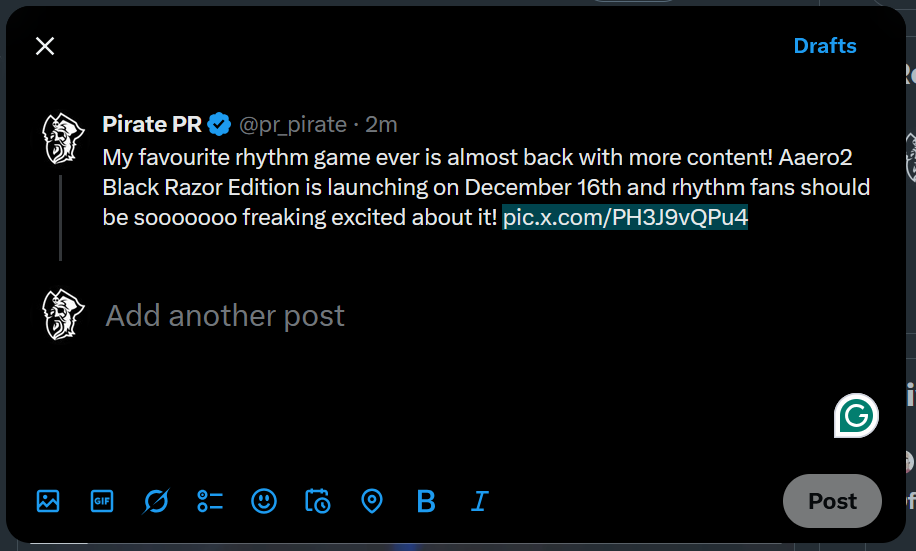Tag a location with pin icon
The width and height of the screenshot is (916, 551).
(372, 501)
